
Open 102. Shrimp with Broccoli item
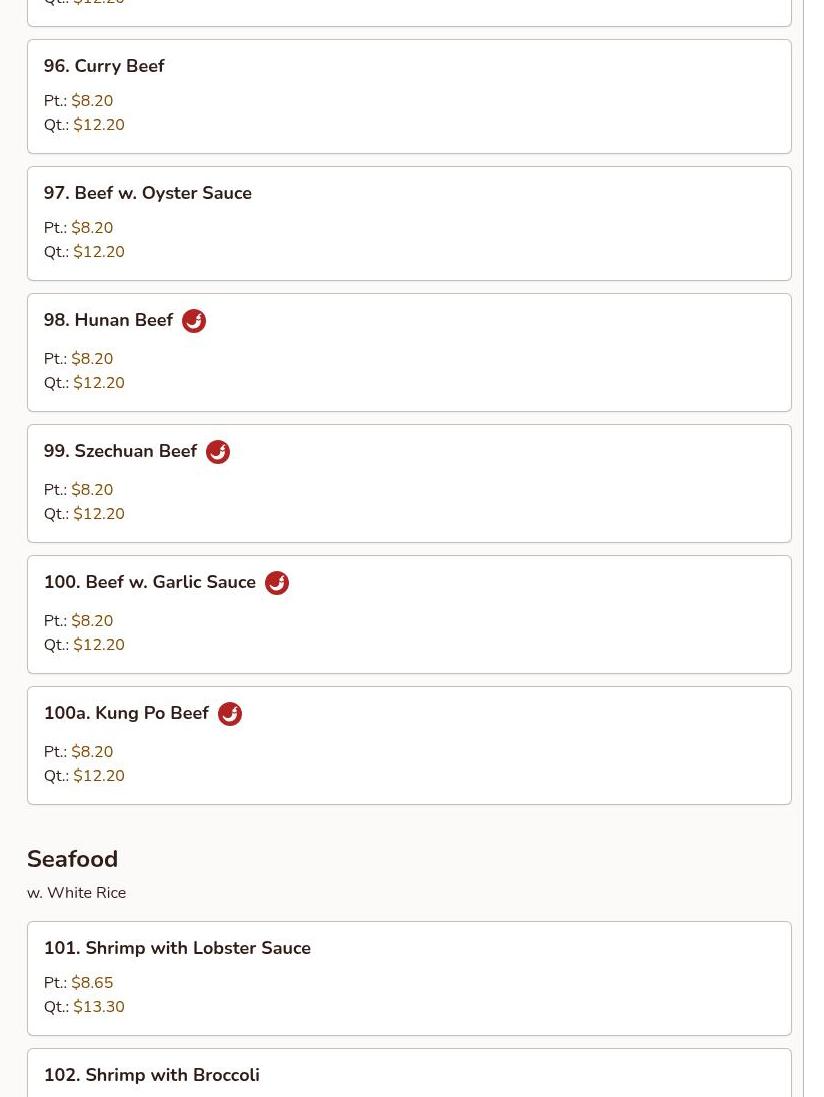152,1075
